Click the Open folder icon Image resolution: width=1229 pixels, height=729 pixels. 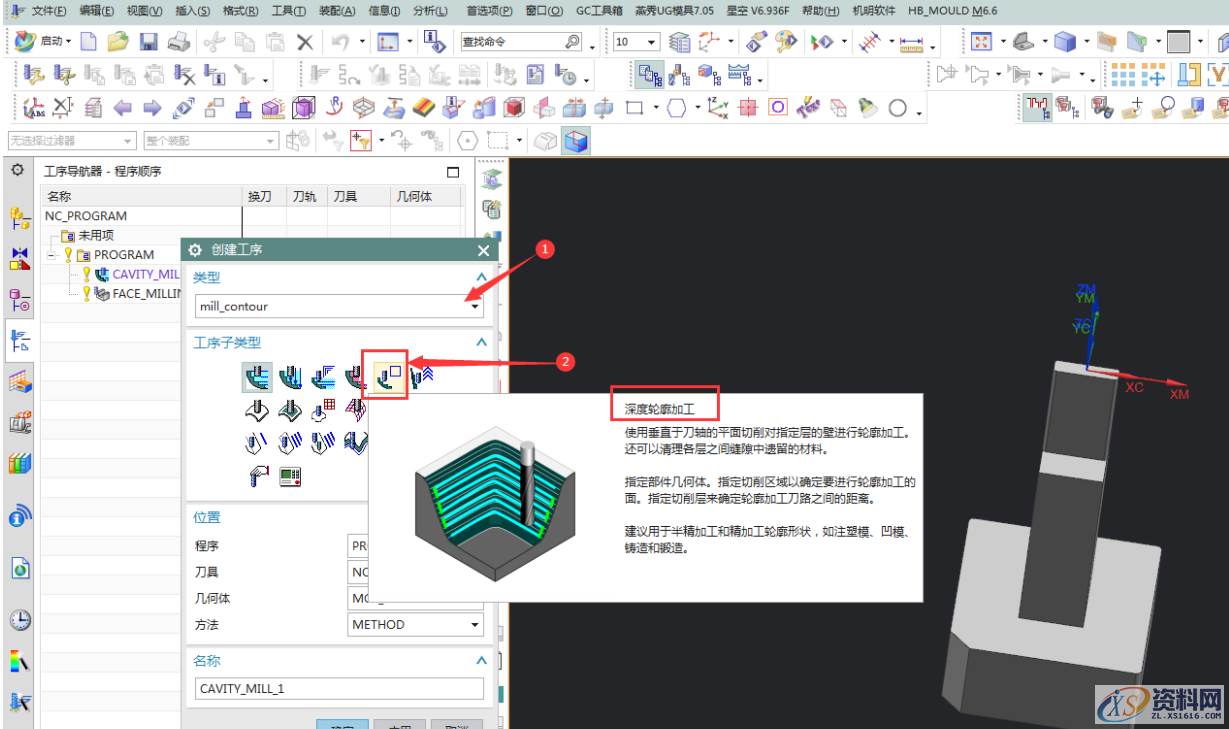pyautogui.click(x=118, y=42)
